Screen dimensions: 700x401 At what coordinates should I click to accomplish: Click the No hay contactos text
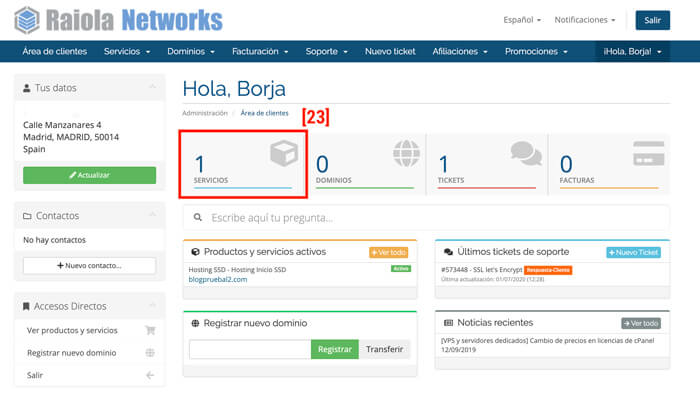coord(54,240)
